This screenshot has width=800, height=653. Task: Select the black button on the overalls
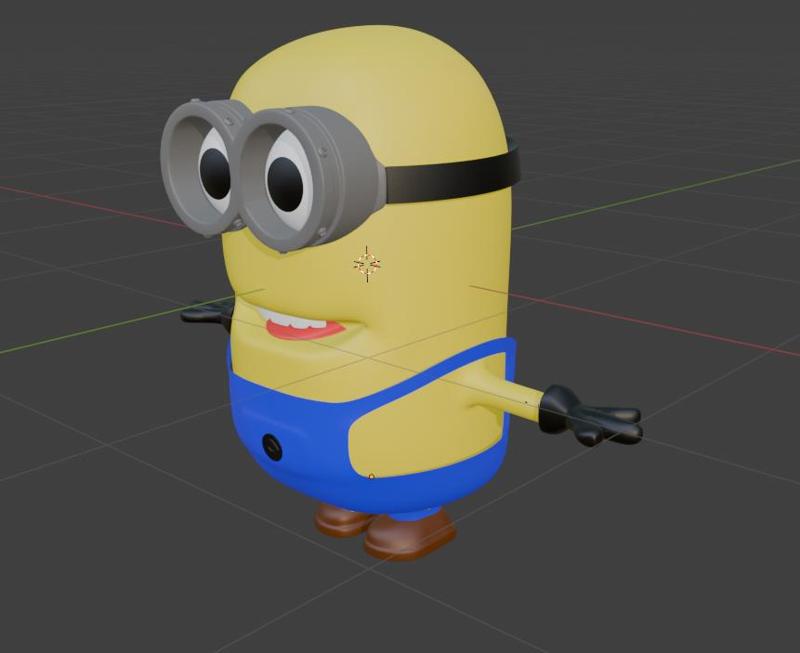[272, 446]
